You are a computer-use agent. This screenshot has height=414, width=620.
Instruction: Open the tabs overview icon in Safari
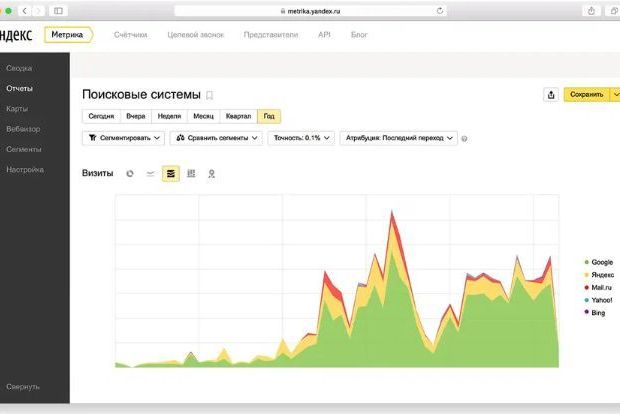click(614, 11)
